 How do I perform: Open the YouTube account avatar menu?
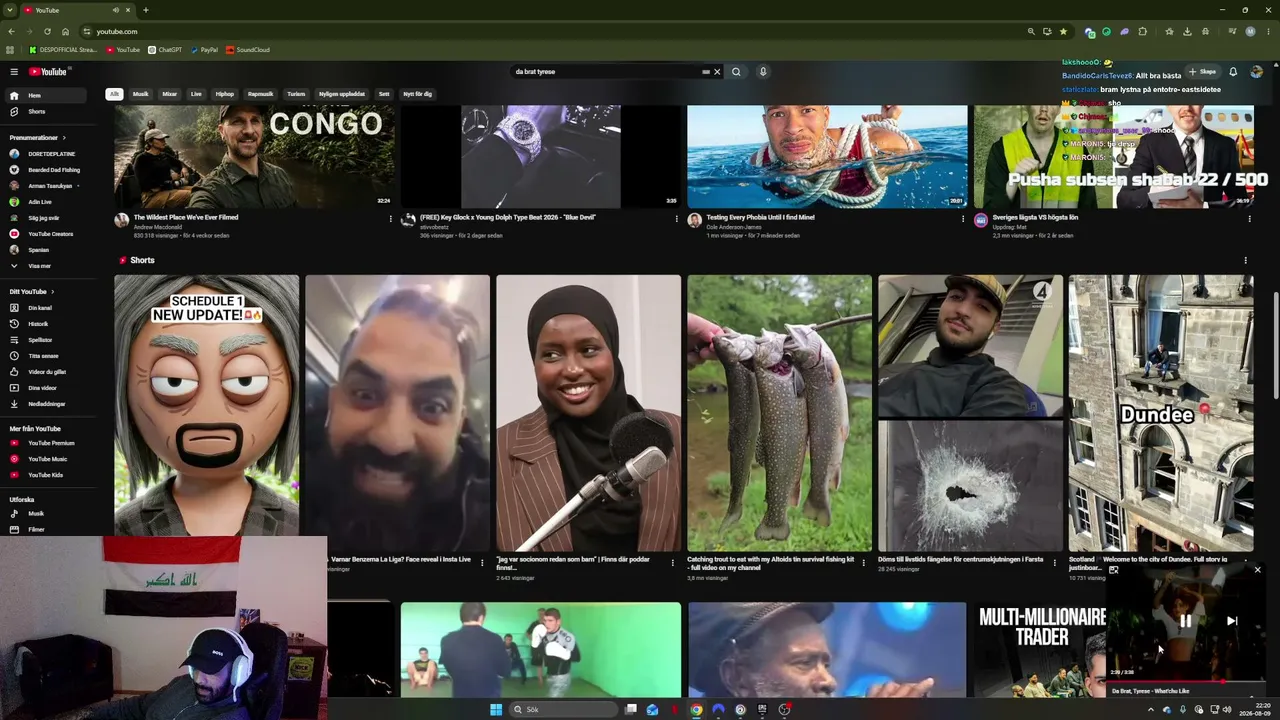(x=1257, y=72)
